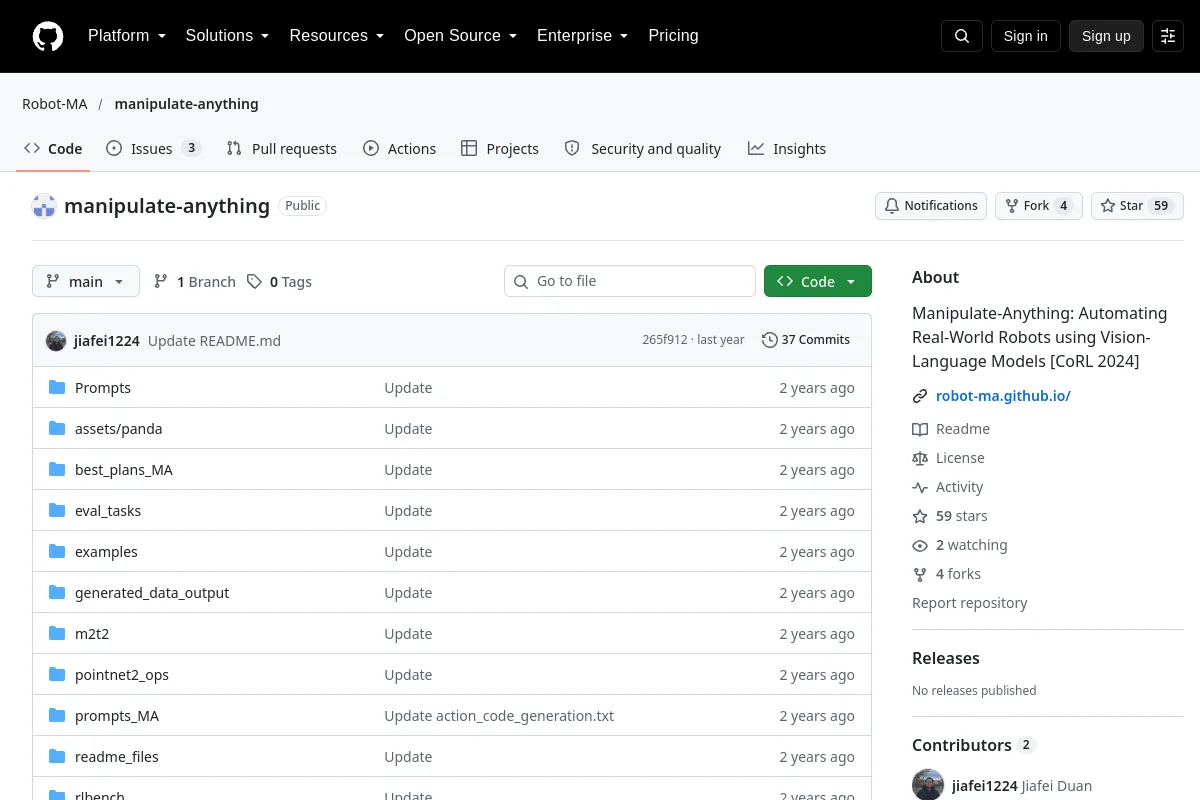Open the green Code dropdown button

[x=818, y=282]
